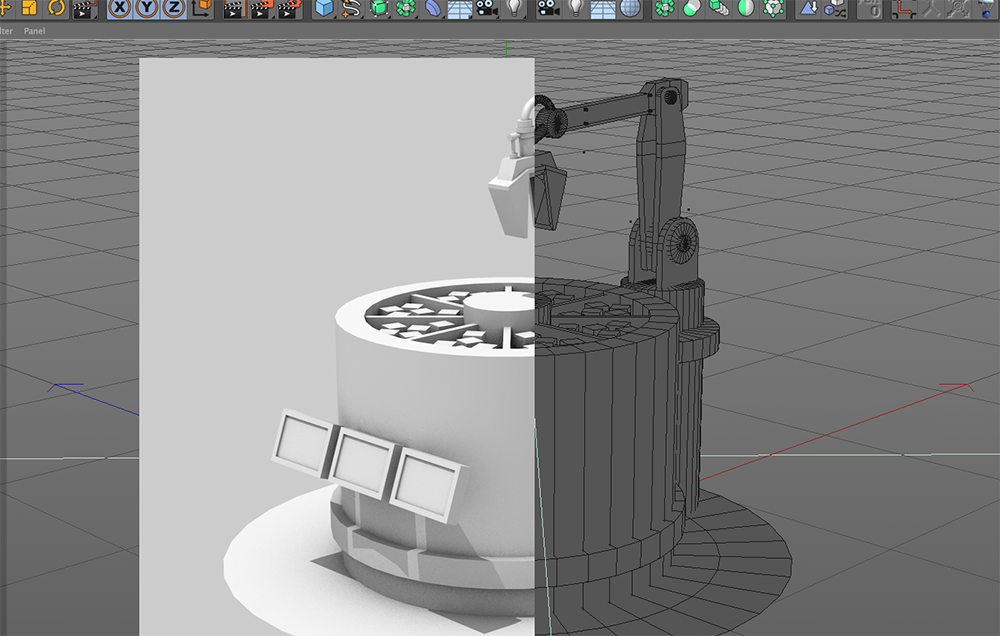Viewport: 1000px width, 636px height.
Task: Toggle the Y axis lock
Action: pos(147,8)
